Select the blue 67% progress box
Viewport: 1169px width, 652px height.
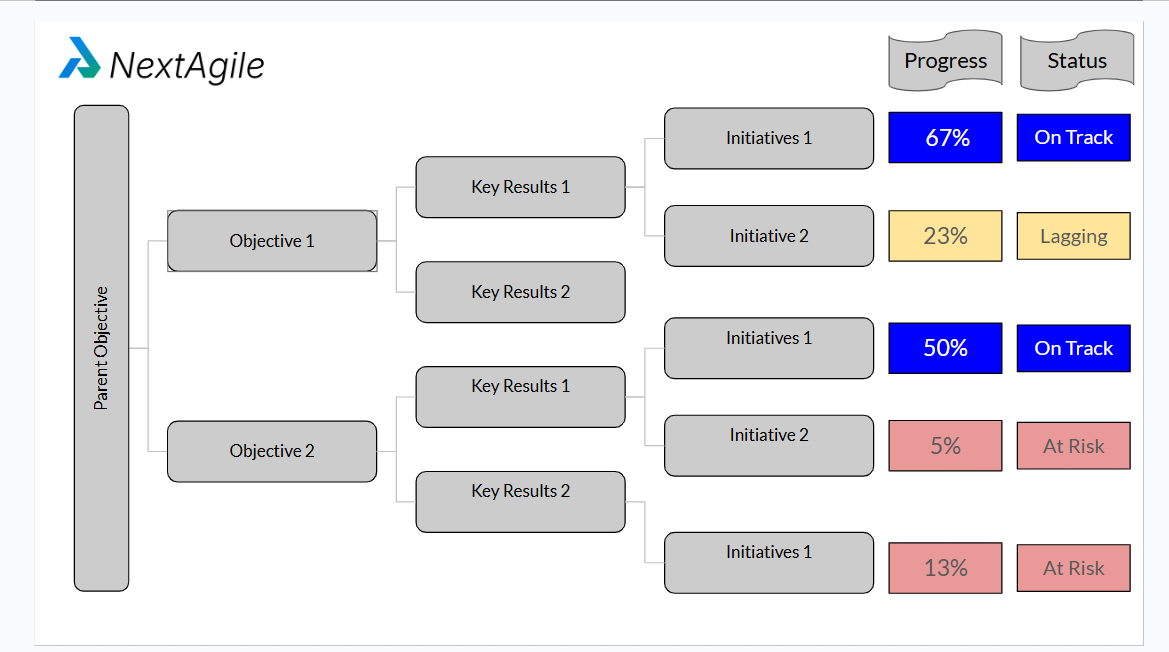coord(945,138)
